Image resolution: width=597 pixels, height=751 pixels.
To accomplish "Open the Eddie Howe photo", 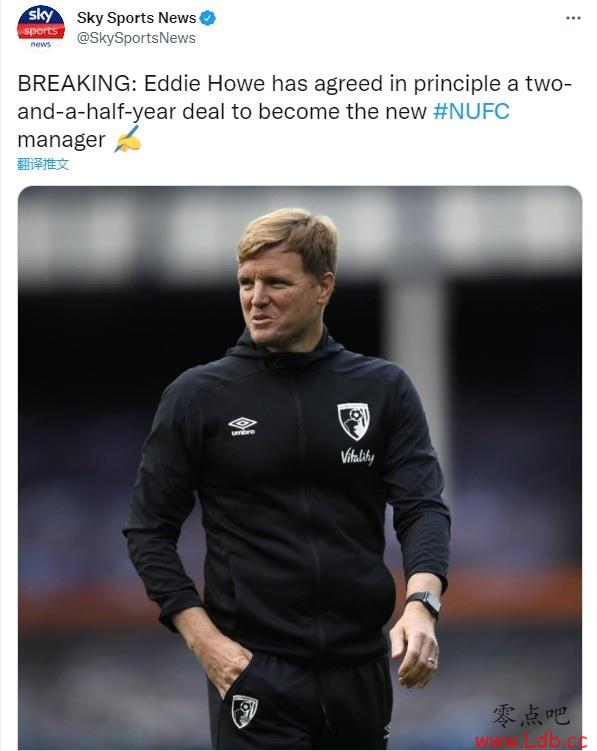I will pyautogui.click(x=300, y=467).
